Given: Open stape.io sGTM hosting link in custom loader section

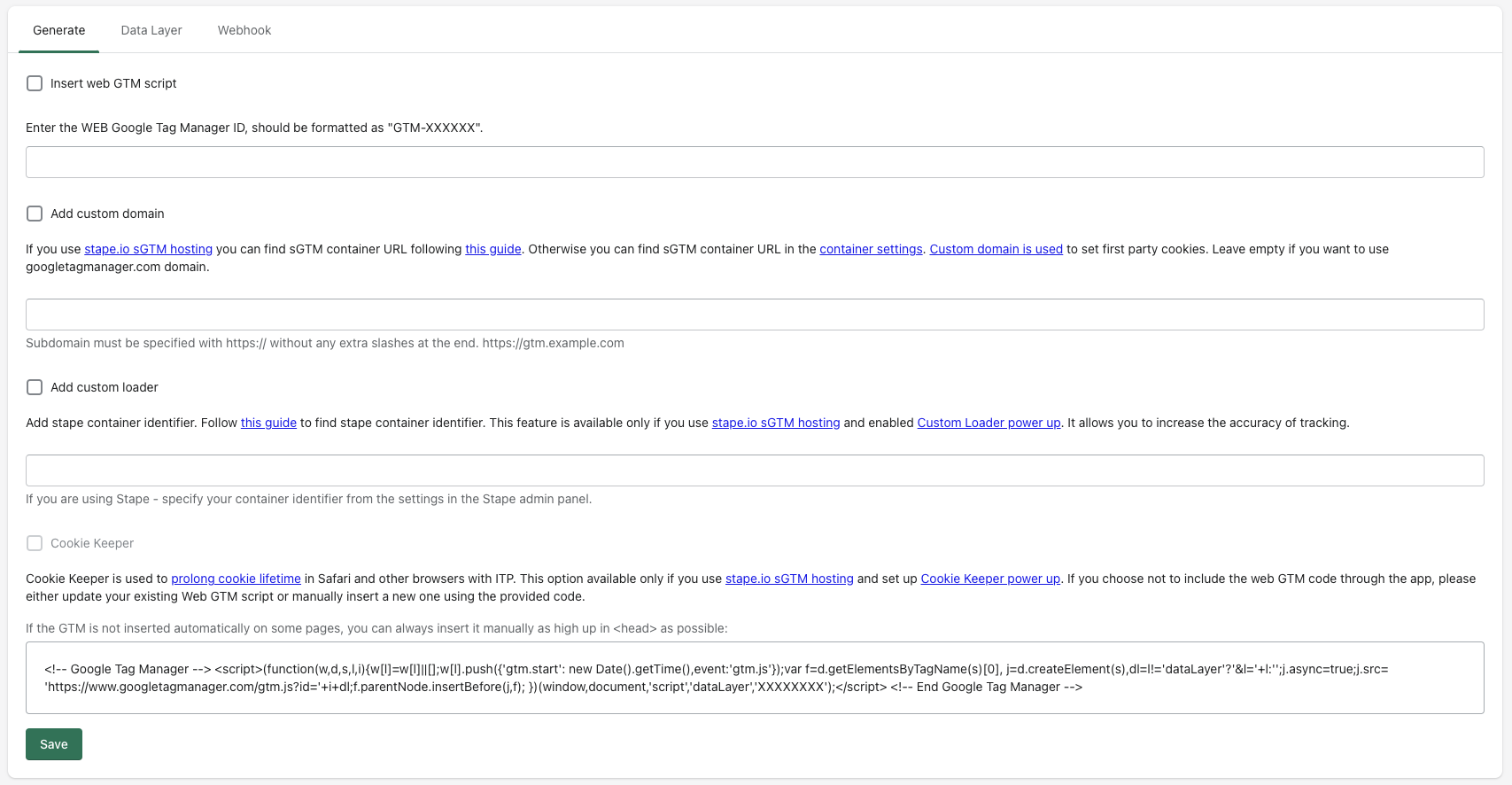Looking at the screenshot, I should 776,423.
